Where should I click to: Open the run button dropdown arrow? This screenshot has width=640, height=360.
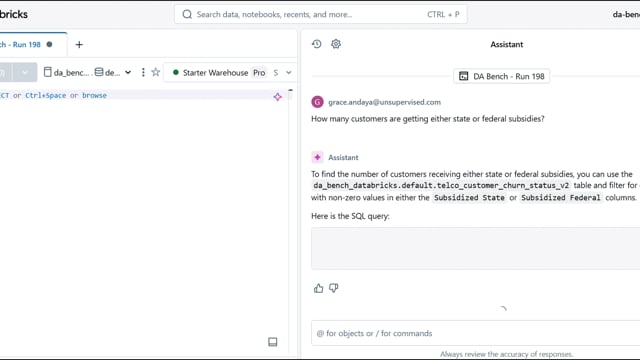tap(25, 72)
